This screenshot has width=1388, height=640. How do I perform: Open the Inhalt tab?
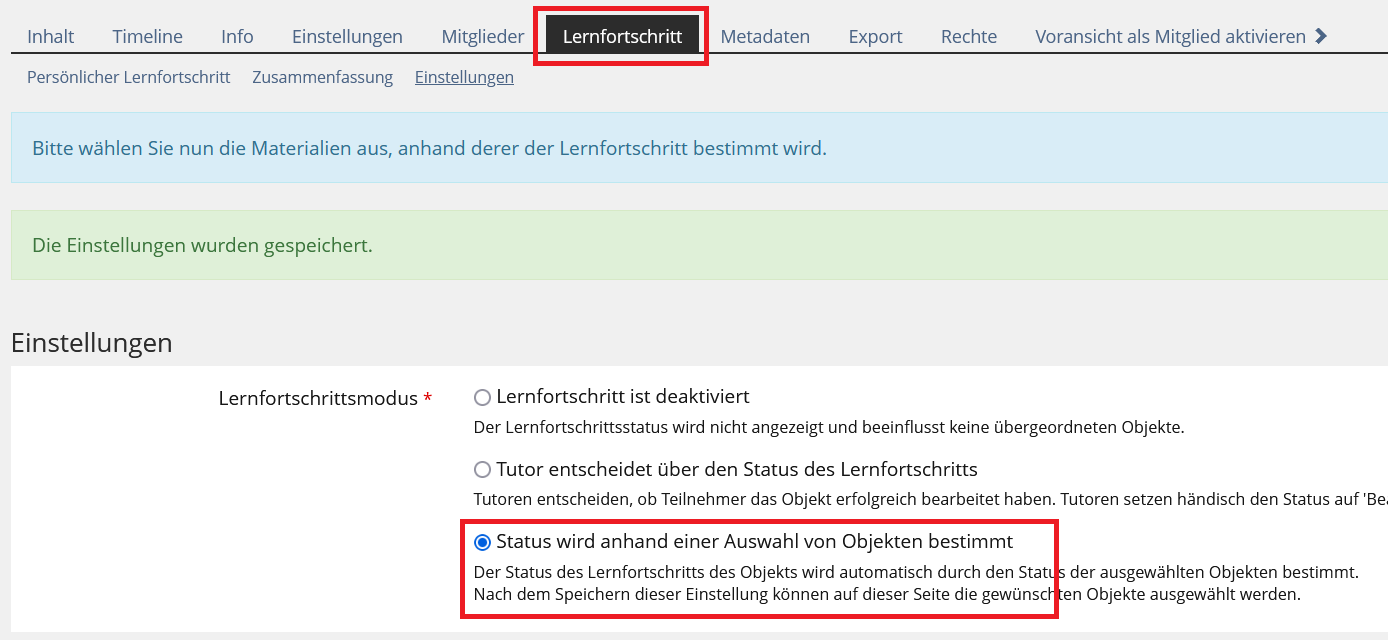51,37
